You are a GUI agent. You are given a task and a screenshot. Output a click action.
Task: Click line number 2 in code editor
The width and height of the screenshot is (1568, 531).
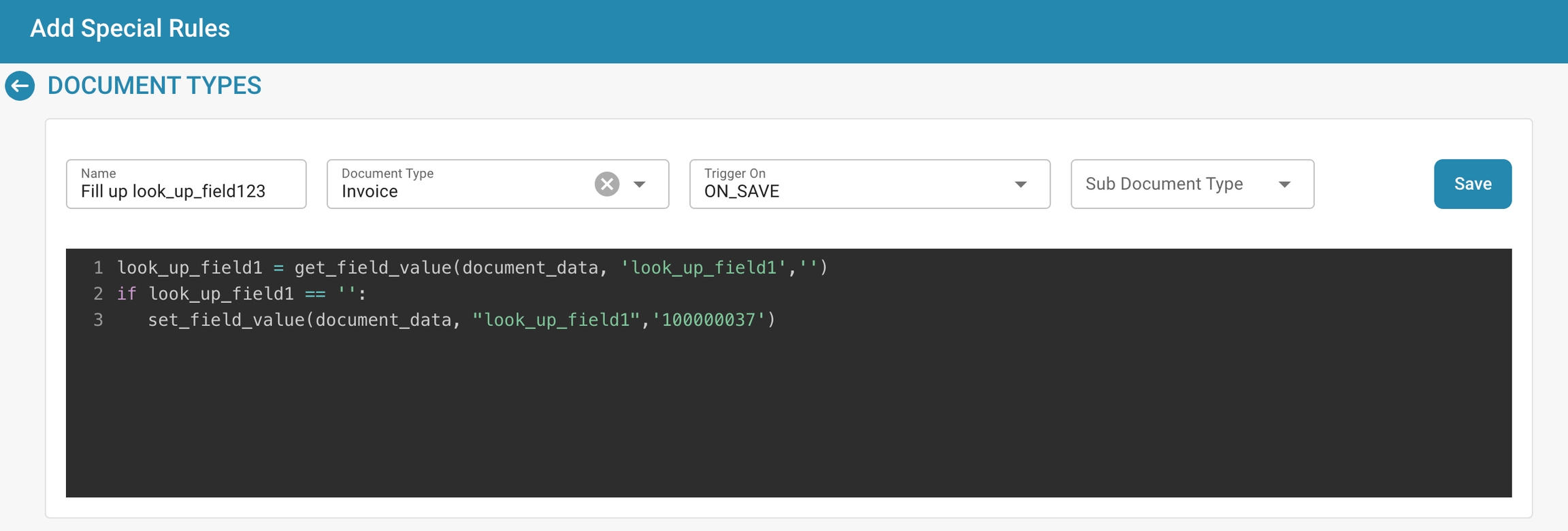(98, 293)
